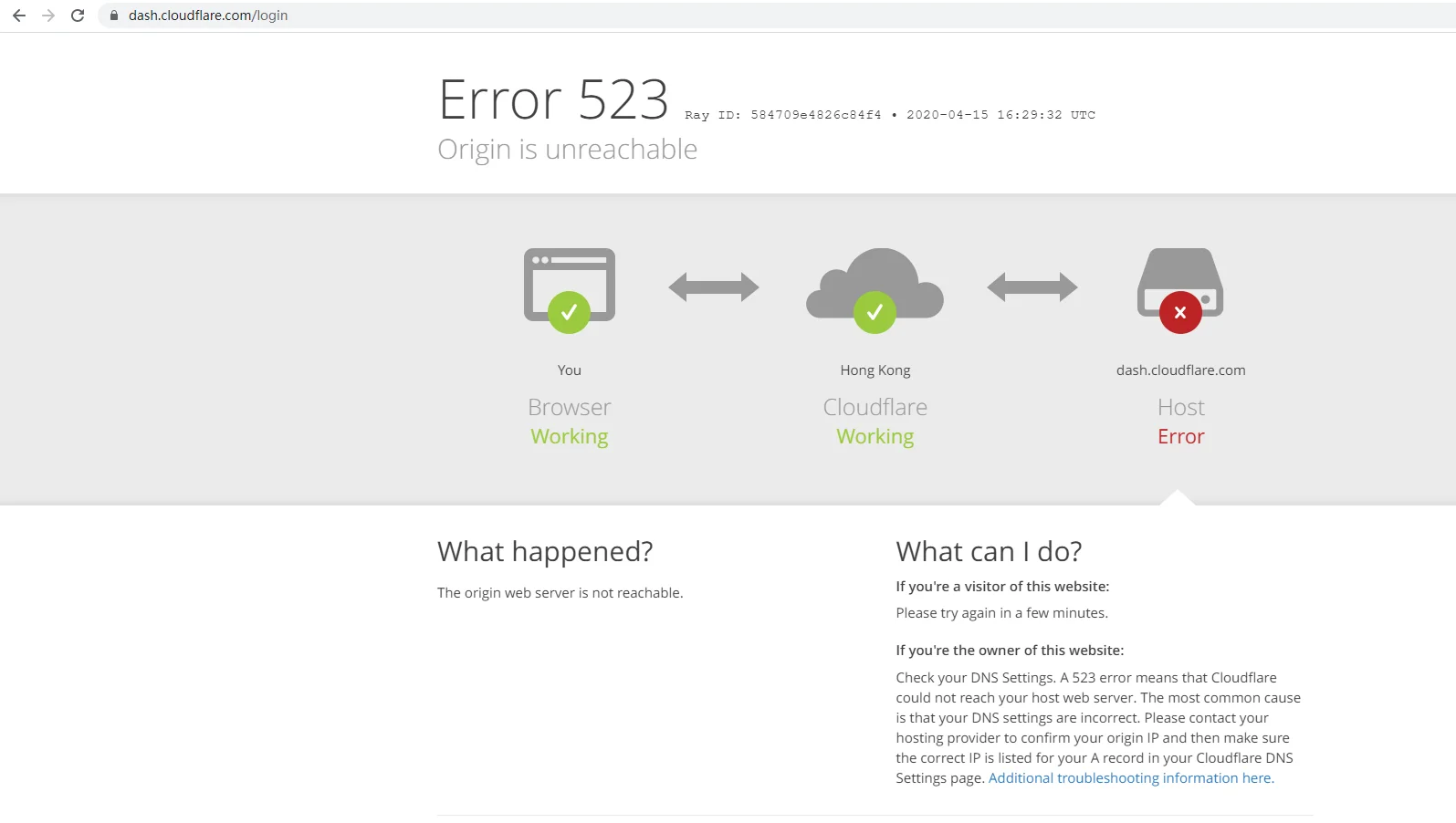Click the Cloudflare cloud status icon
The width and height of the screenshot is (1456, 823).
pyautogui.click(x=875, y=290)
